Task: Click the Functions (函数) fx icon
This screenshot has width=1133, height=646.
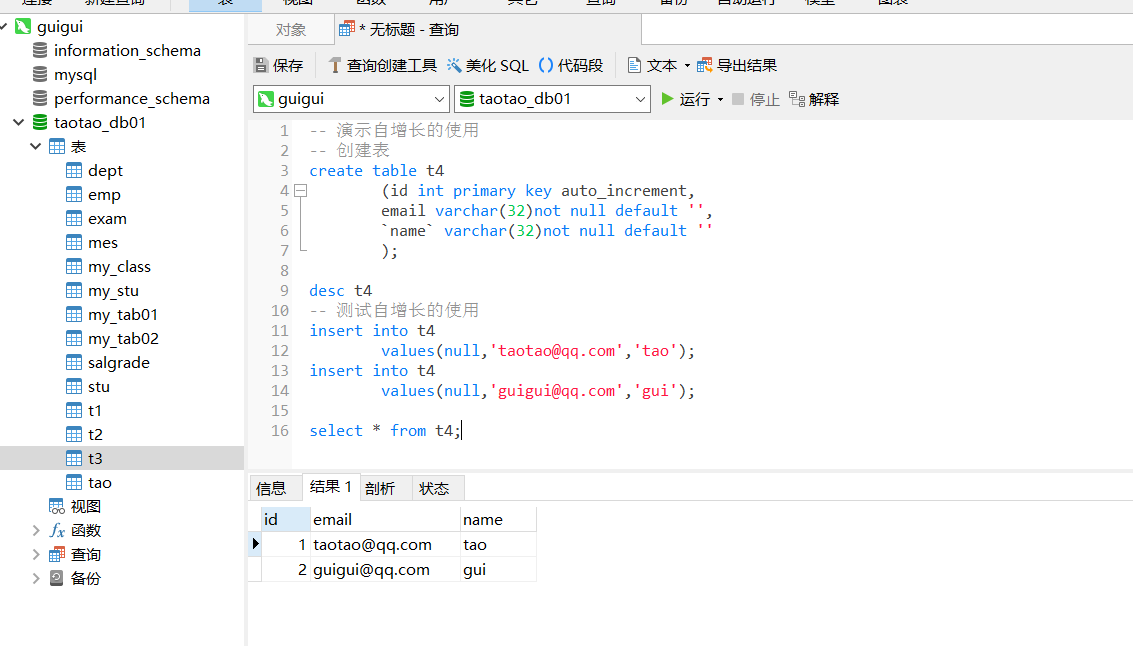Action: tap(57, 530)
